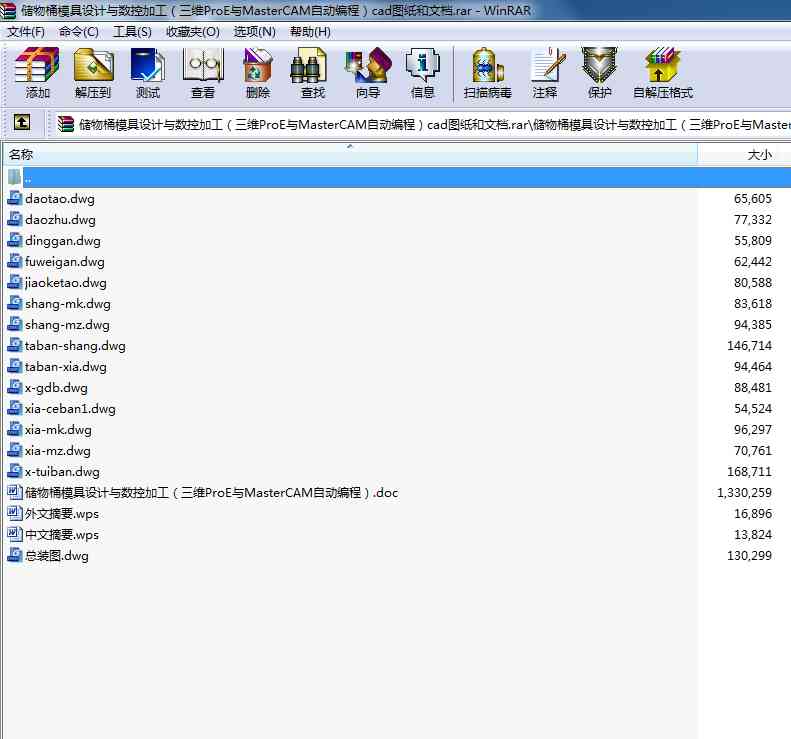Image resolution: width=791 pixels, height=739 pixels.
Task: Launch the 向导 (Wizard) tool
Action: [x=368, y=73]
